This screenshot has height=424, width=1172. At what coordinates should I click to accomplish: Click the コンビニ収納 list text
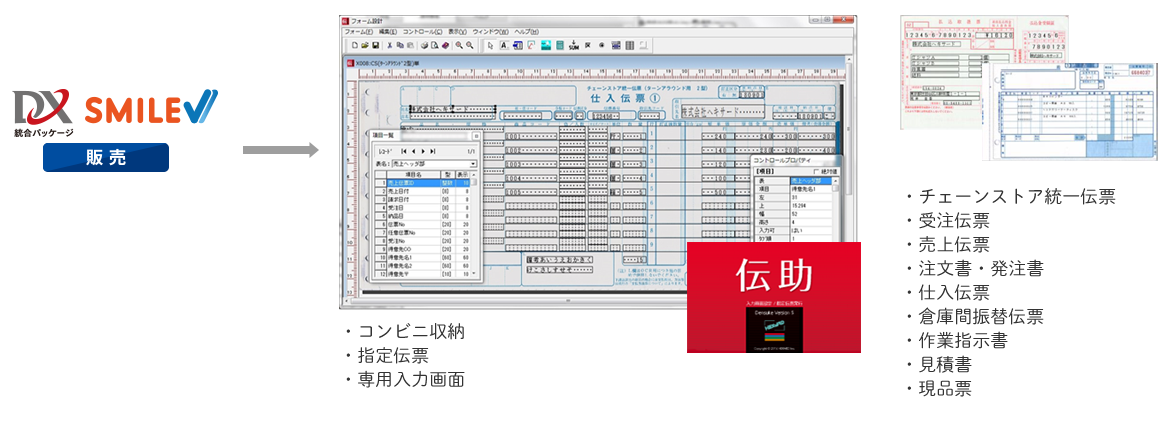point(411,332)
